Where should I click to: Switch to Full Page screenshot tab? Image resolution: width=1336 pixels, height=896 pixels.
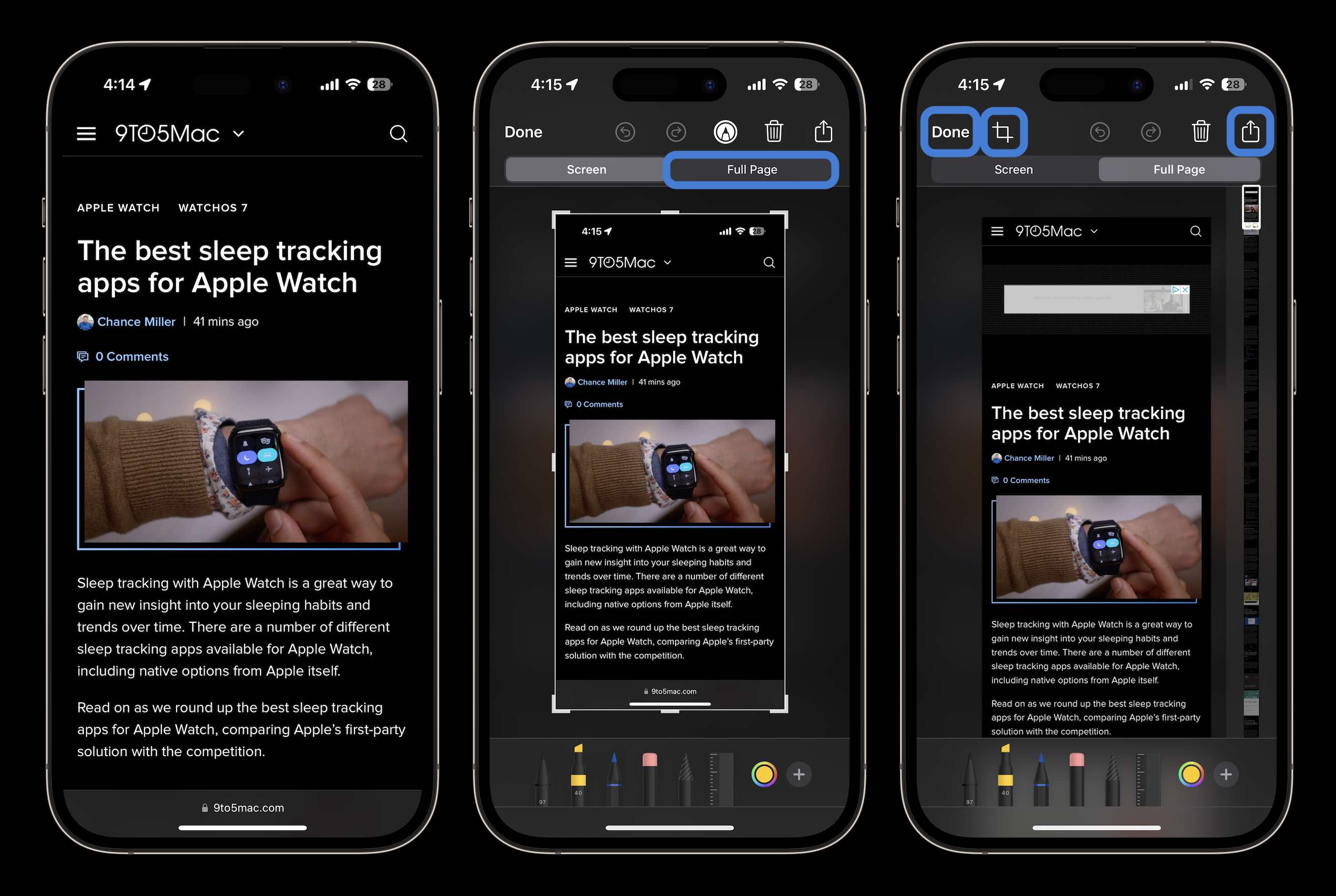[x=752, y=168]
